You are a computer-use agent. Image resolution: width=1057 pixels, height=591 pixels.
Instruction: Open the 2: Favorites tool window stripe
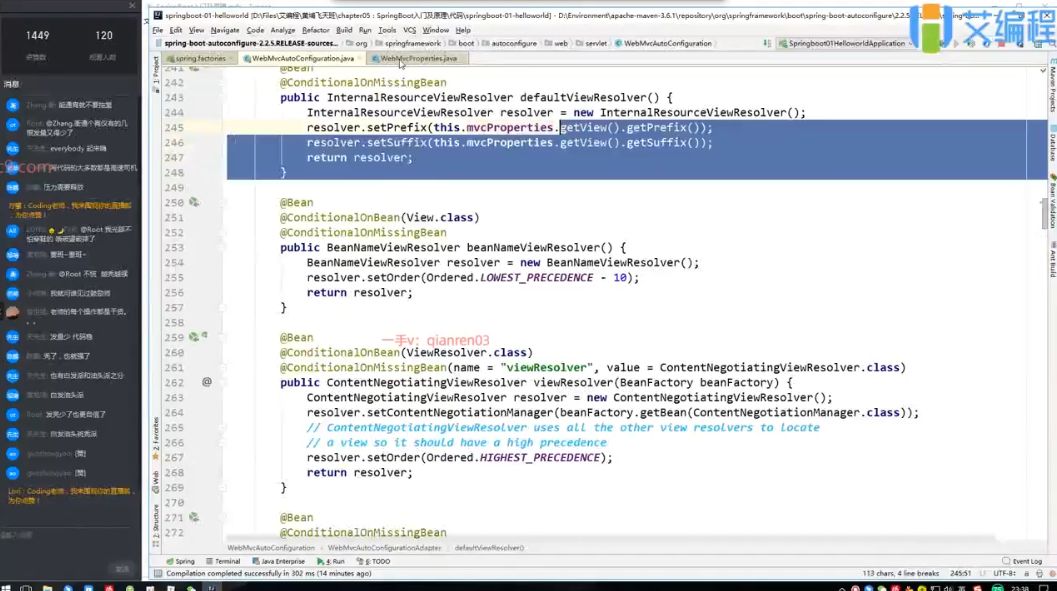(x=156, y=438)
